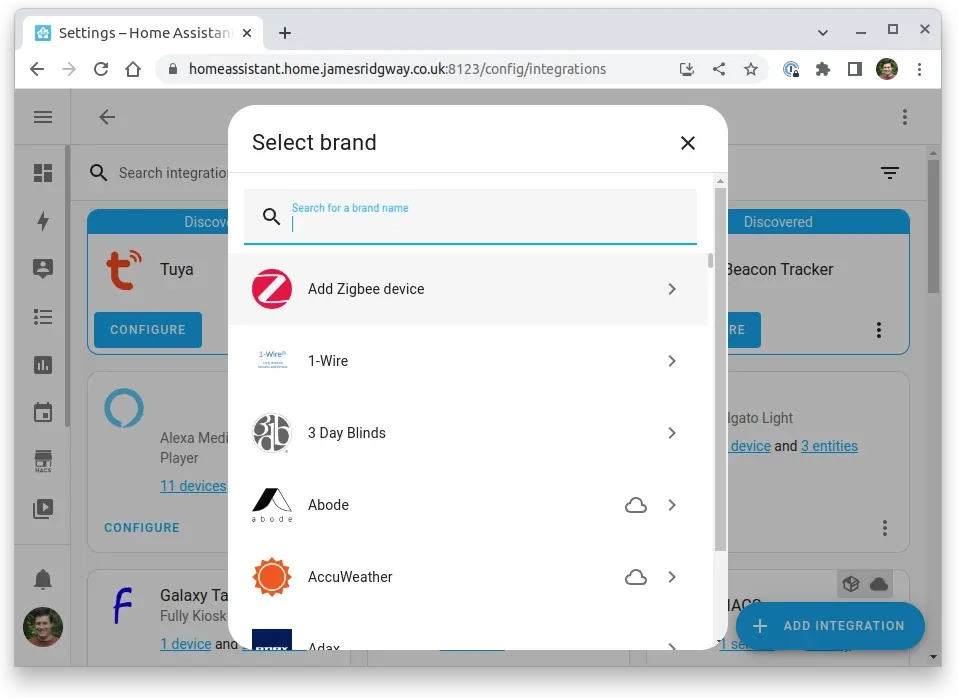This screenshot has height=699, width=958.
Task: Expand the Add Zigbee device chevron
Action: click(671, 289)
